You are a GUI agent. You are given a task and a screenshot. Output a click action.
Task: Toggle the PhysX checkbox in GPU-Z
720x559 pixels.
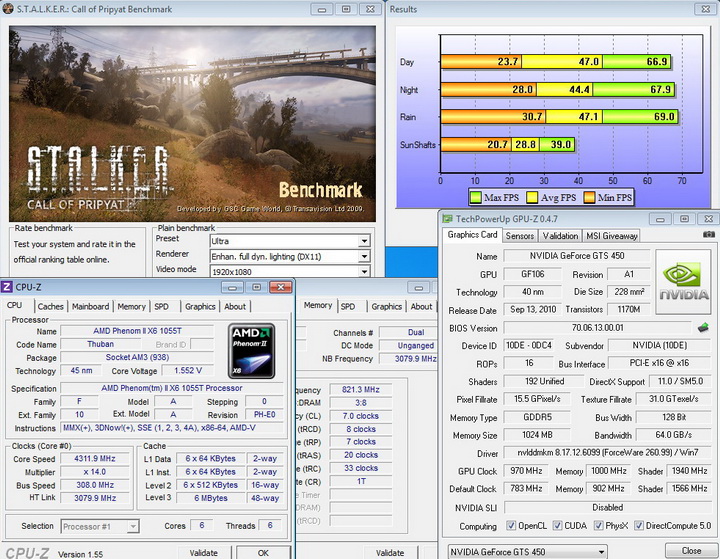coord(598,525)
